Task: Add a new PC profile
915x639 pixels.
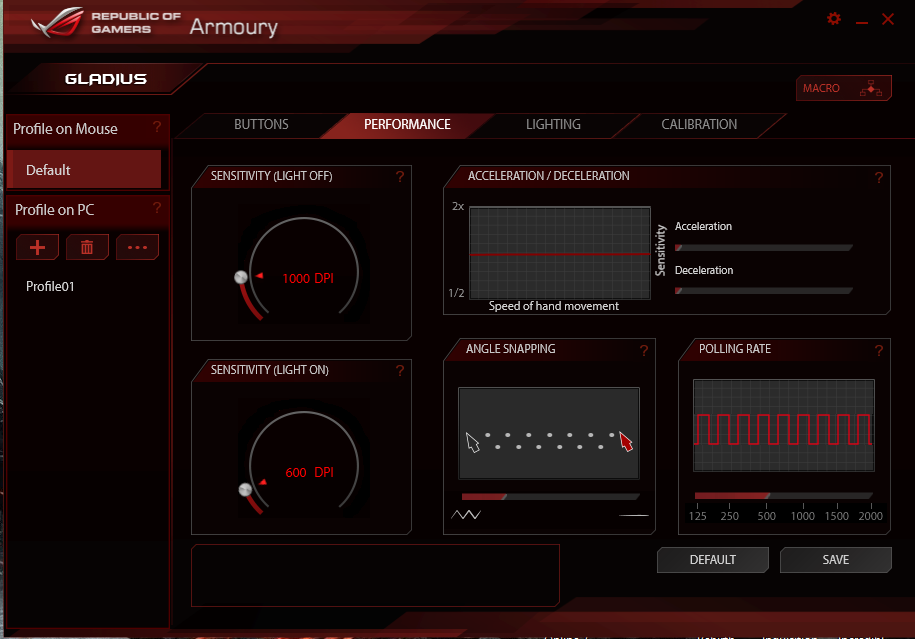Action: point(38,247)
